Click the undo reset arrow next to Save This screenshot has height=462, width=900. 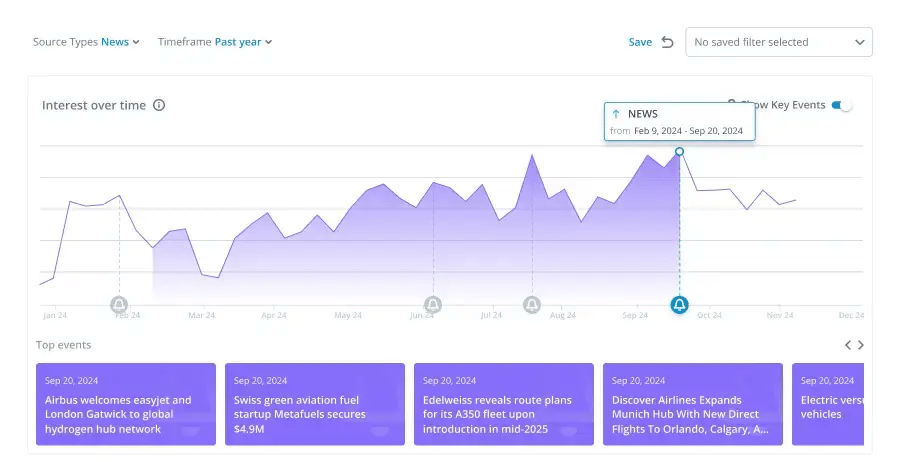pos(668,42)
